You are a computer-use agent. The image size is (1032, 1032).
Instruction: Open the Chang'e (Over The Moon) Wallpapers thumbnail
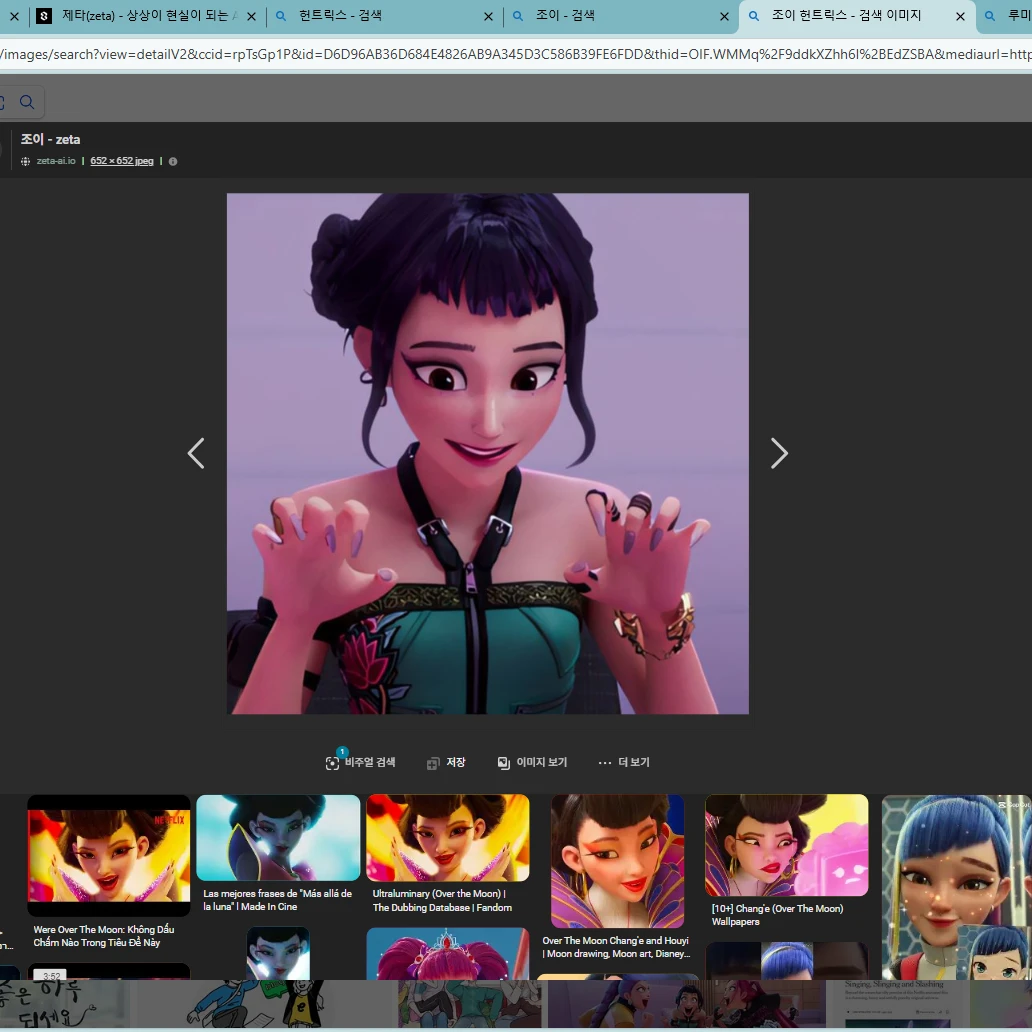point(787,845)
